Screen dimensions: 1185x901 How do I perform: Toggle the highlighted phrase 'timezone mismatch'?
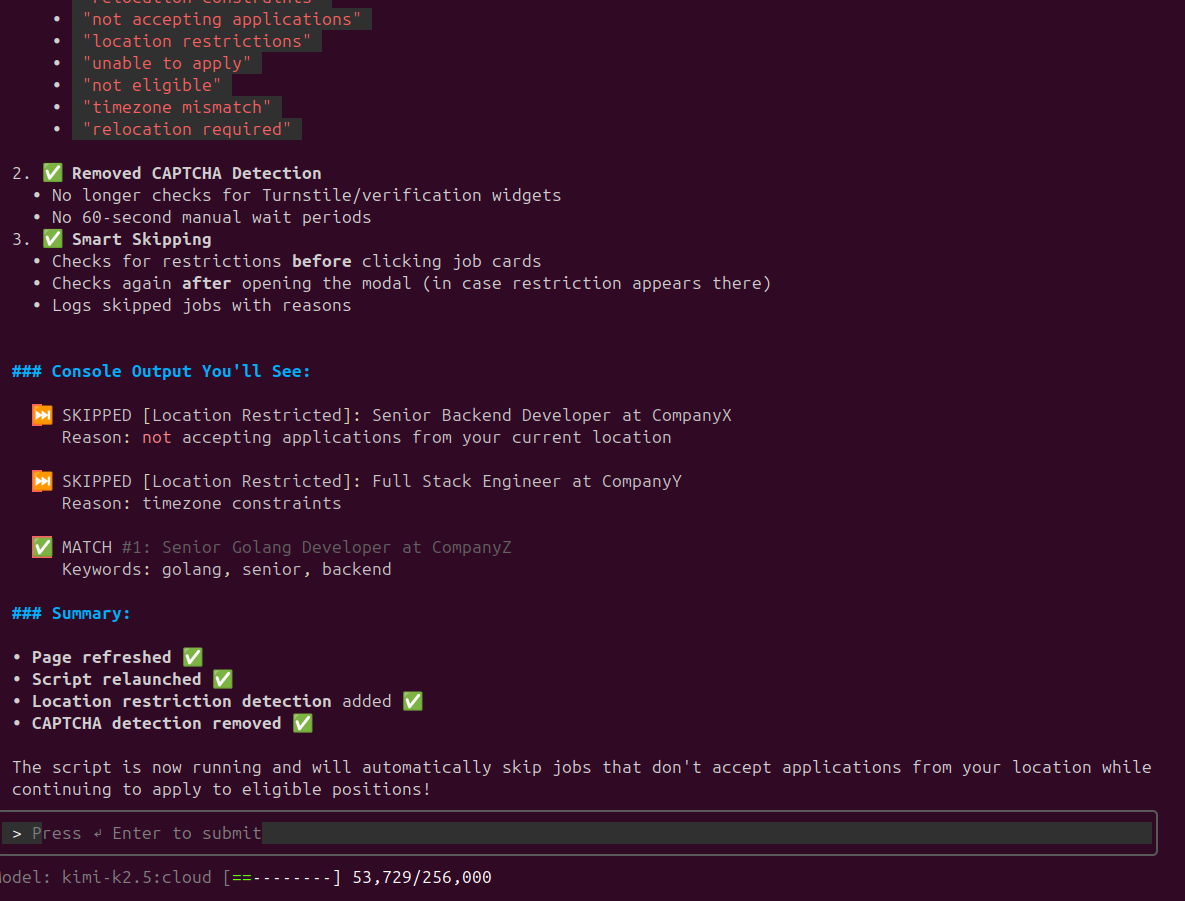click(x=178, y=107)
